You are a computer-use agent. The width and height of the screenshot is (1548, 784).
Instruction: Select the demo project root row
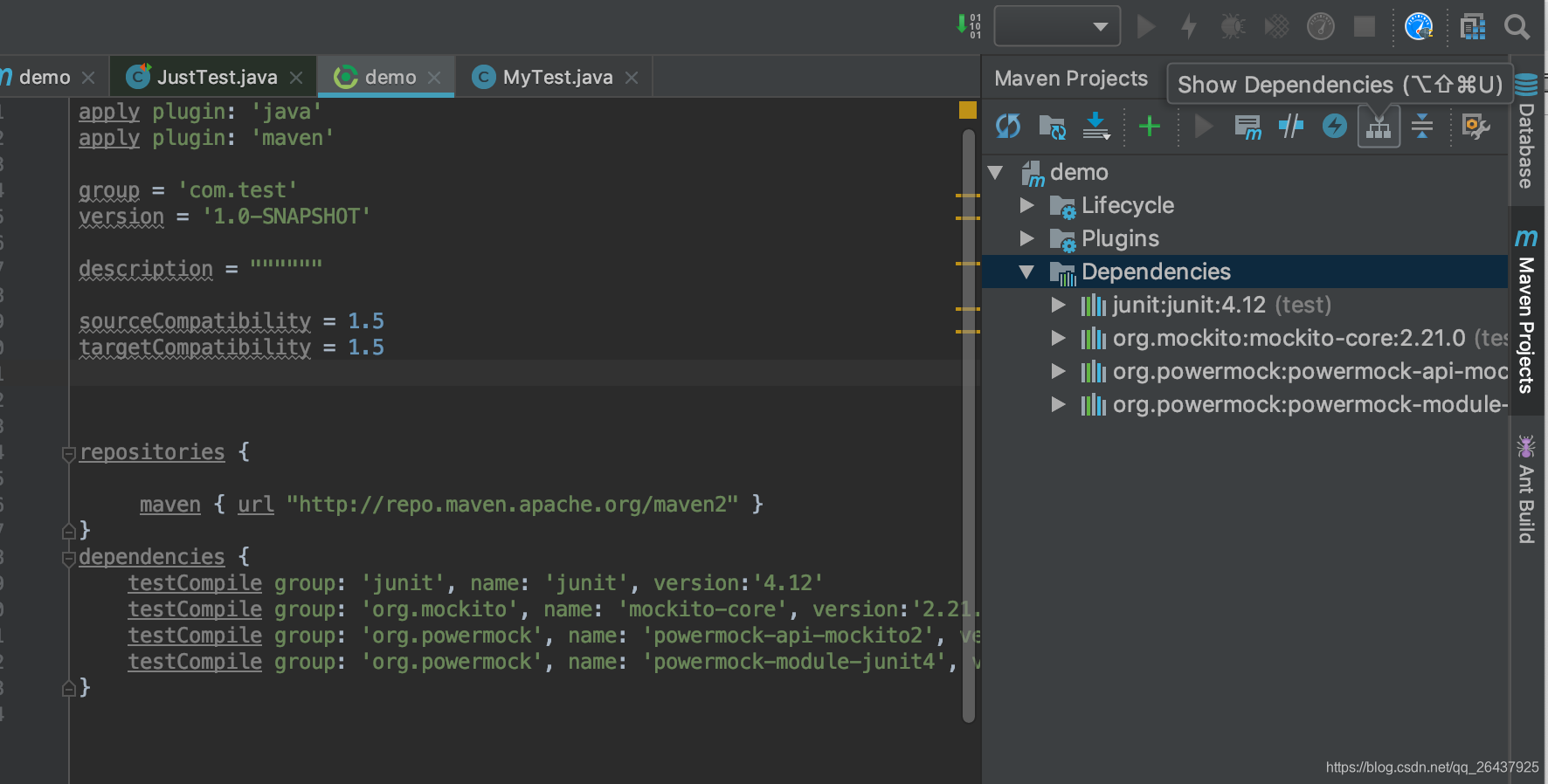(x=1246, y=172)
